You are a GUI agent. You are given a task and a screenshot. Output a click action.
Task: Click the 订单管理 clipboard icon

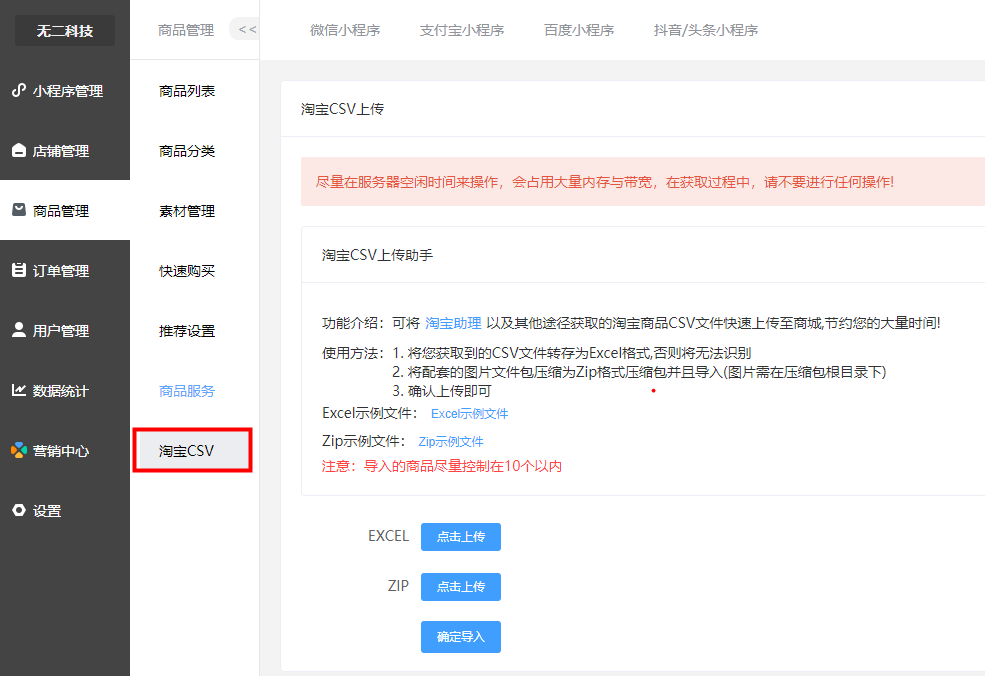[x=19, y=270]
